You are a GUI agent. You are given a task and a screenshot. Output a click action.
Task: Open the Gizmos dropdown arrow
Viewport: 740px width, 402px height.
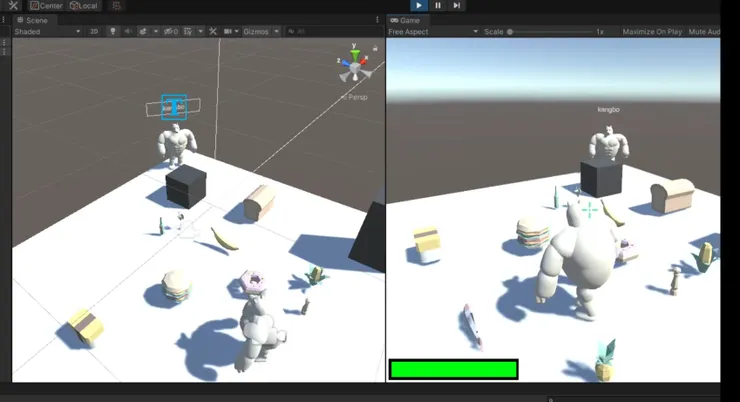pyautogui.click(x=277, y=32)
